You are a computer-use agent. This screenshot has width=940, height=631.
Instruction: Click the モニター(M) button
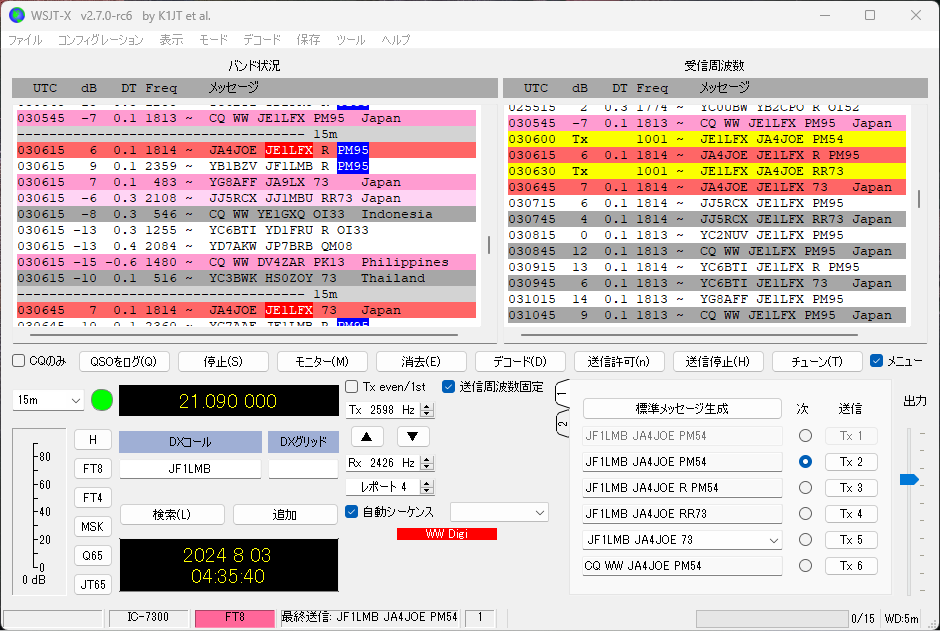point(322,361)
